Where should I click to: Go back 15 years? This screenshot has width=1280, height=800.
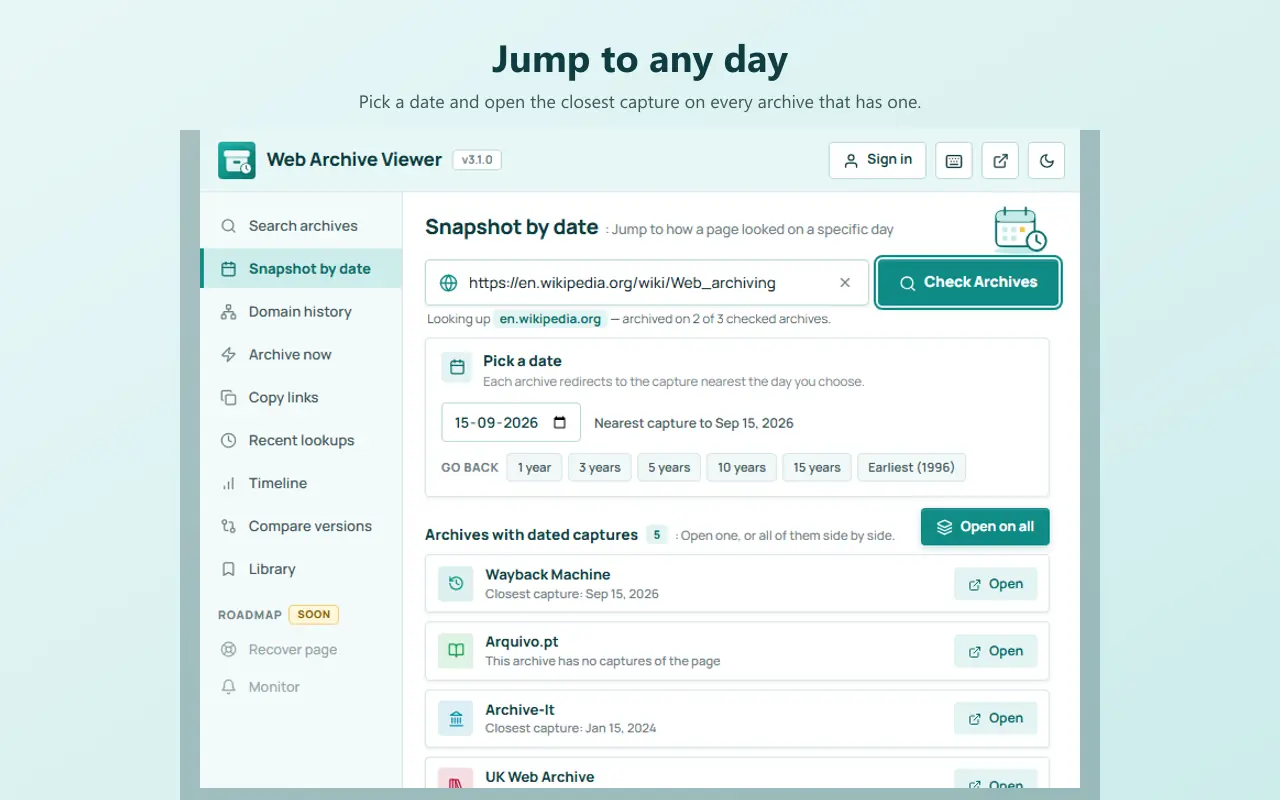pos(817,467)
